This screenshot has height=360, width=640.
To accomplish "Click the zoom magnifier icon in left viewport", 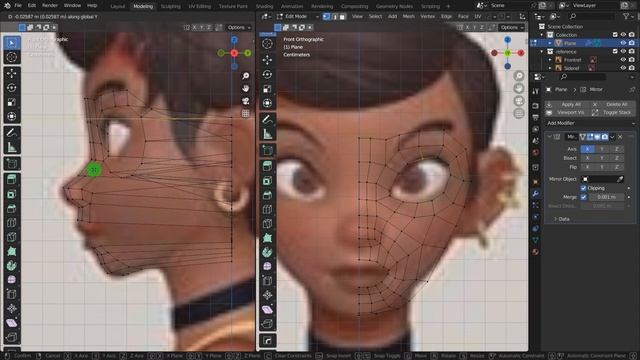I will click(245, 76).
